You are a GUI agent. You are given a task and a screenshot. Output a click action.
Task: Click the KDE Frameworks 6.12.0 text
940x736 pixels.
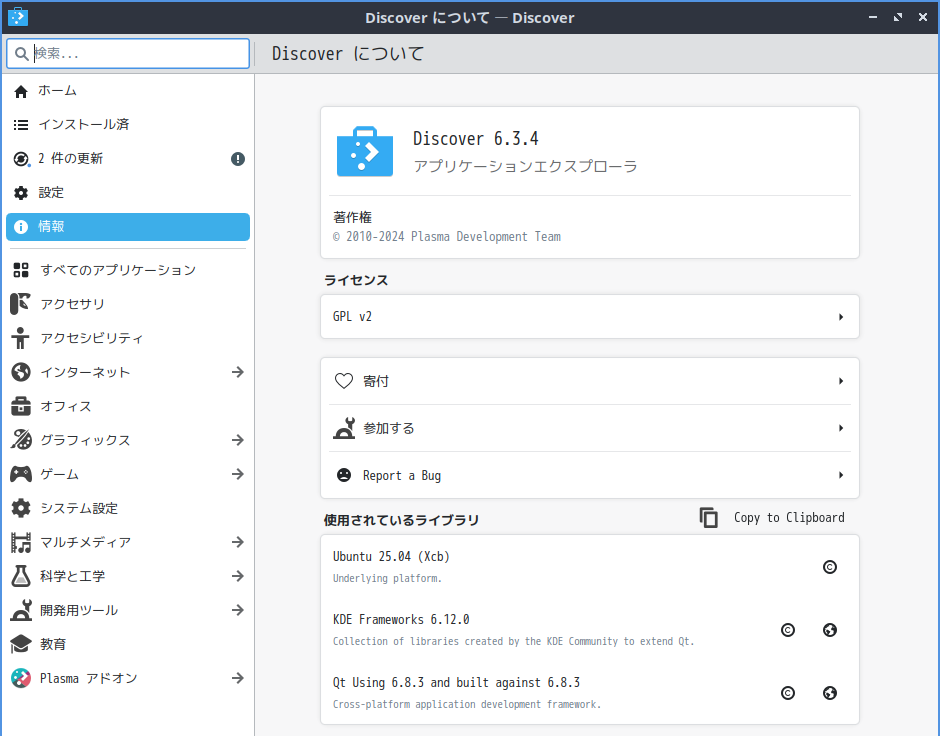401,620
